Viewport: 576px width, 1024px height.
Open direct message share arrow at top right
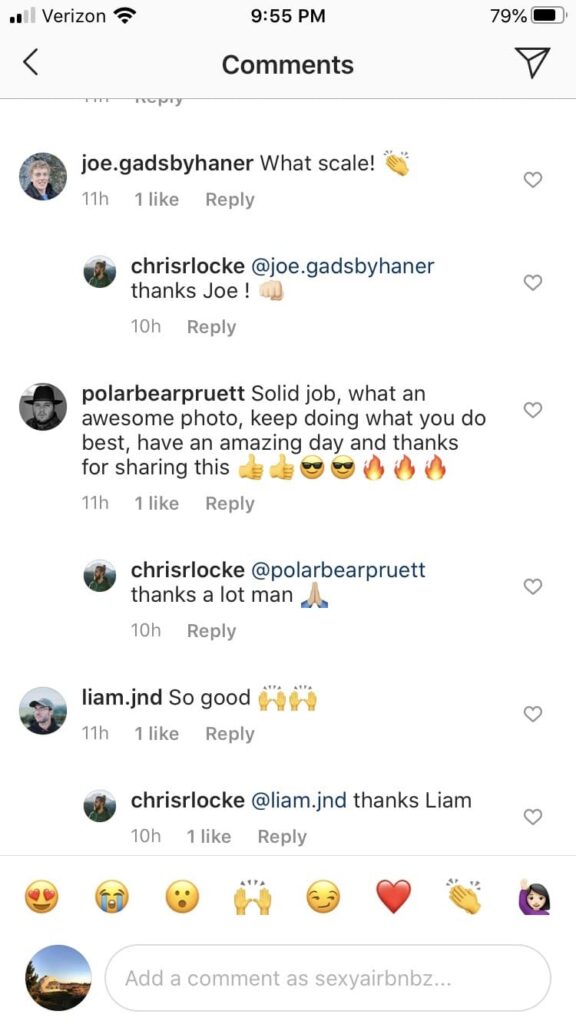(x=533, y=62)
